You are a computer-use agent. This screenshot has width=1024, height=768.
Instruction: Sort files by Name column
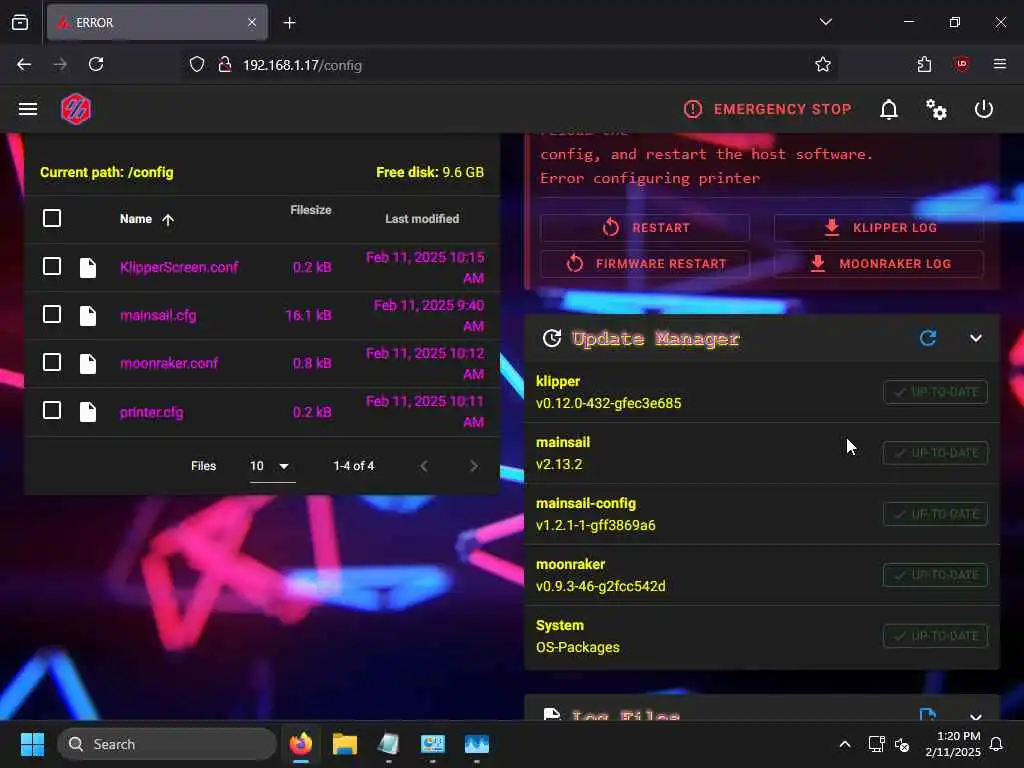(147, 219)
